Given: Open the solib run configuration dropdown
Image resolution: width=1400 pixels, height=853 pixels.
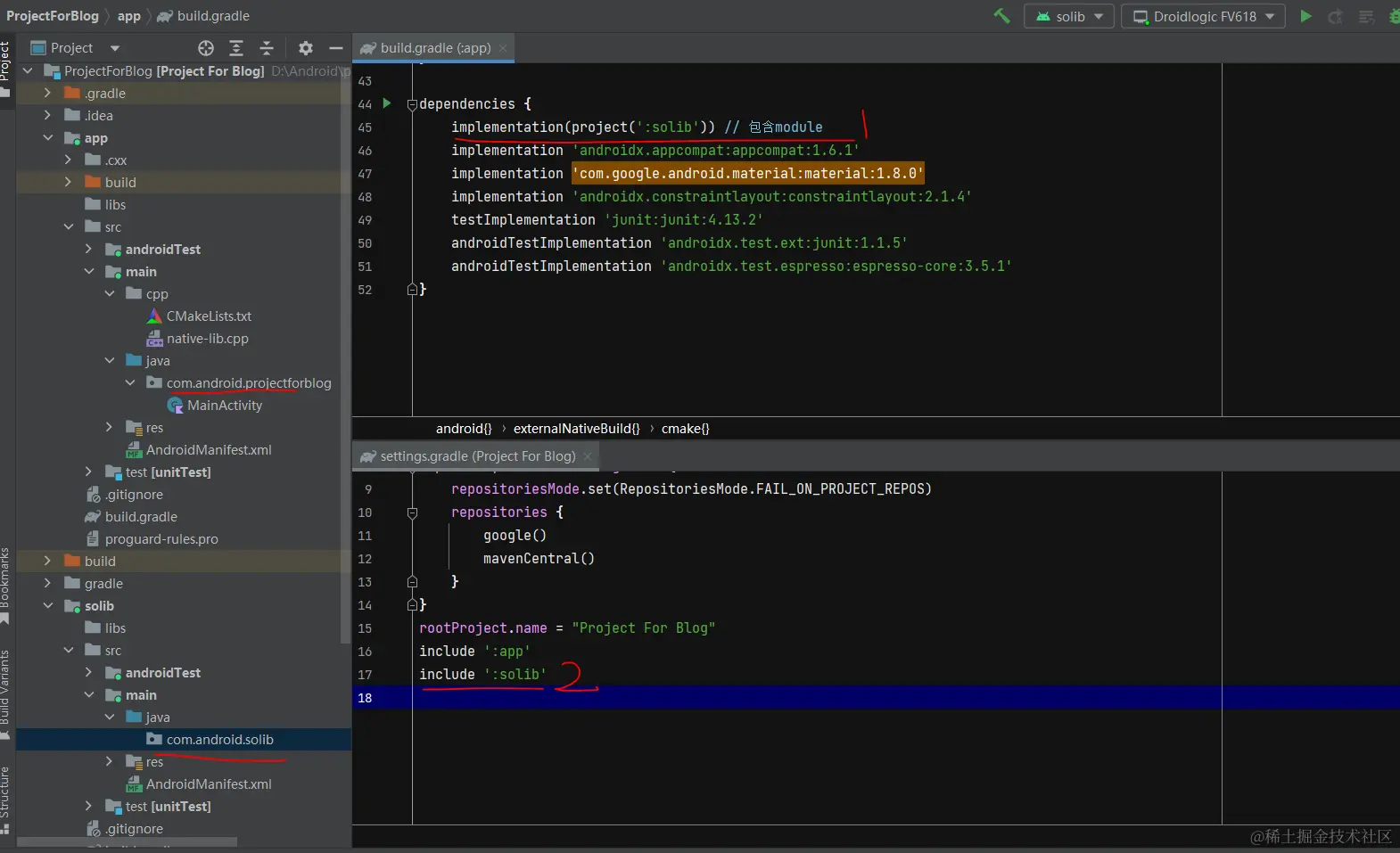Looking at the screenshot, I should click(x=1069, y=16).
